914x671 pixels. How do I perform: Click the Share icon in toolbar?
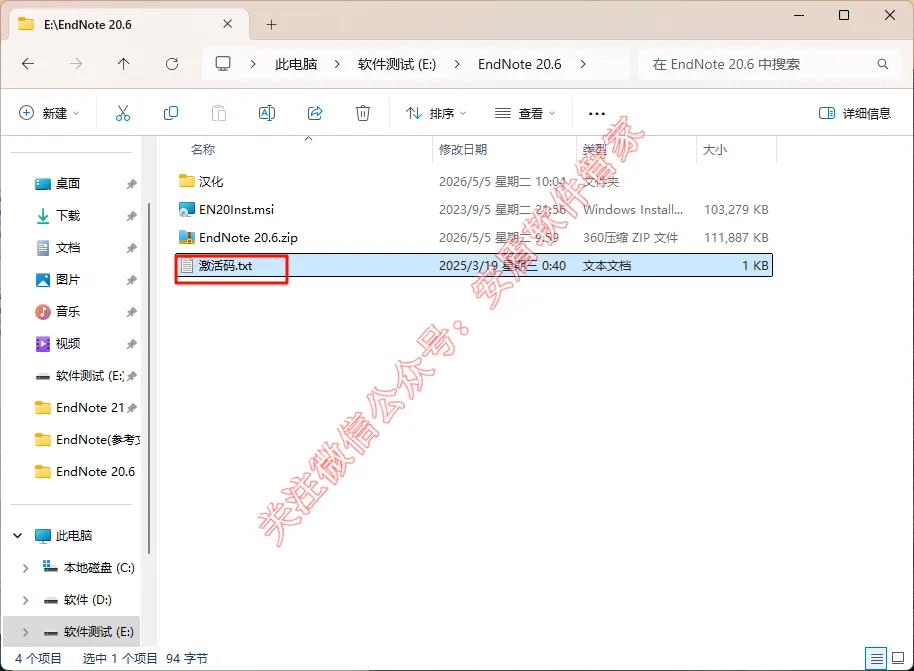tap(315, 113)
